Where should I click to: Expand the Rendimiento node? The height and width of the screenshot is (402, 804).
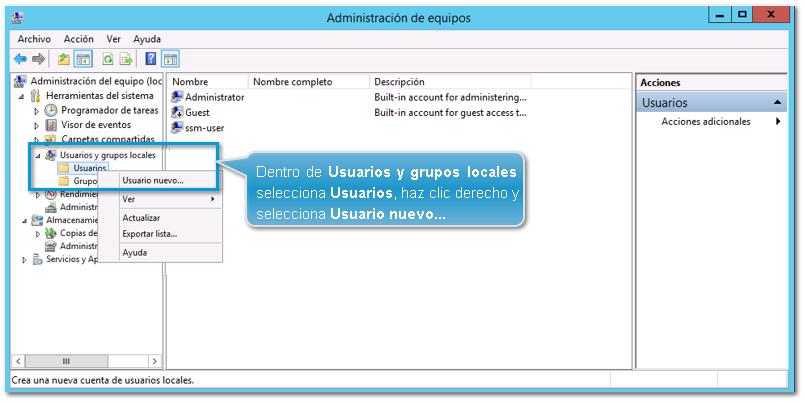(x=37, y=195)
